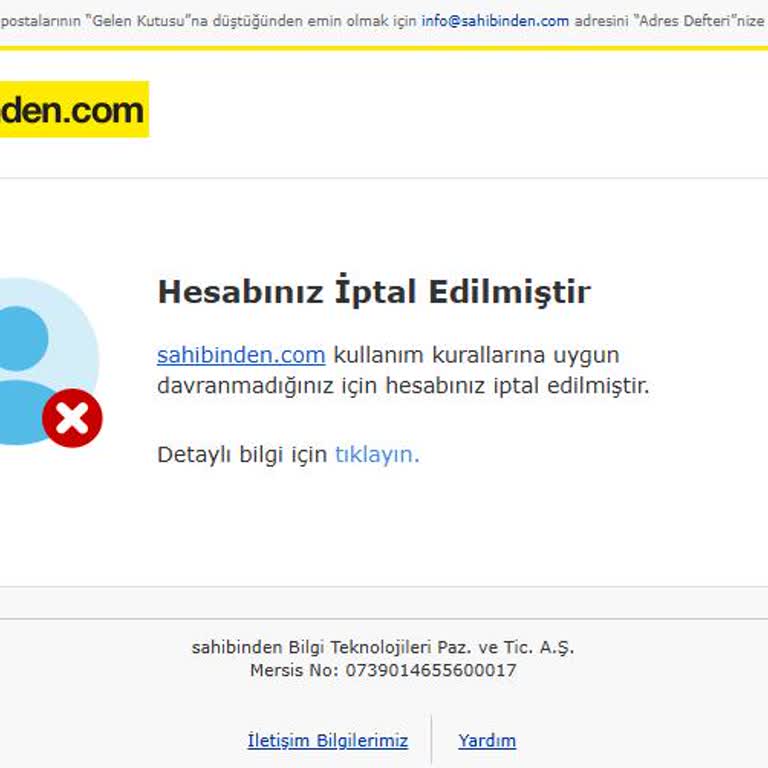Open the sahibinden.com link in message body
768x768 pixels.
[241, 355]
